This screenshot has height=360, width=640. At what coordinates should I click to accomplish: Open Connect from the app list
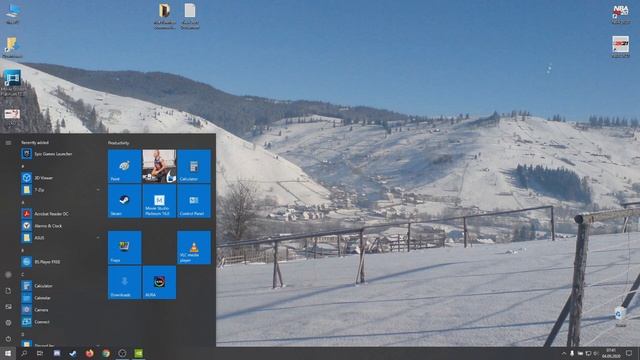pyautogui.click(x=61, y=322)
